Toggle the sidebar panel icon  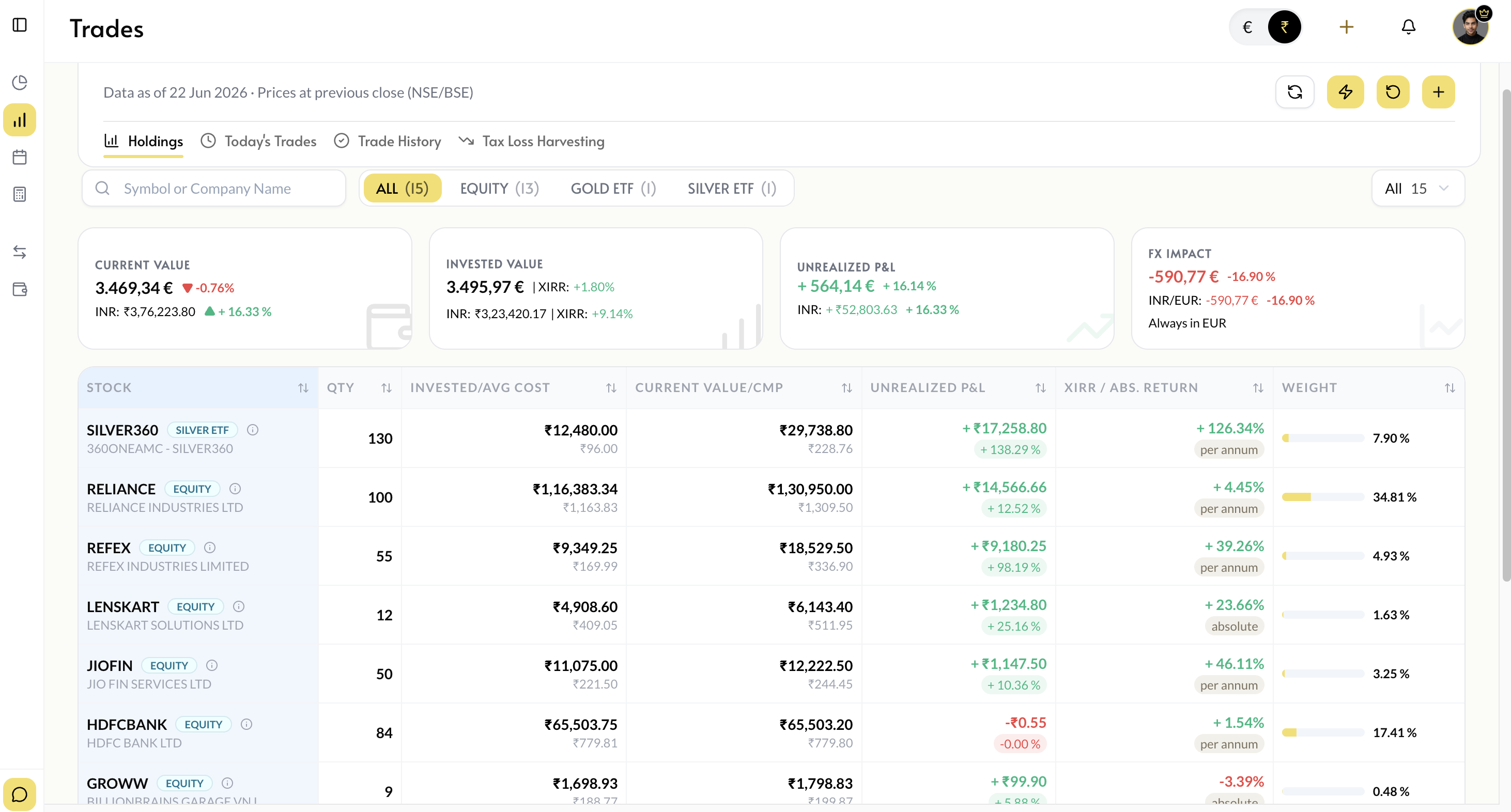pyautogui.click(x=20, y=25)
